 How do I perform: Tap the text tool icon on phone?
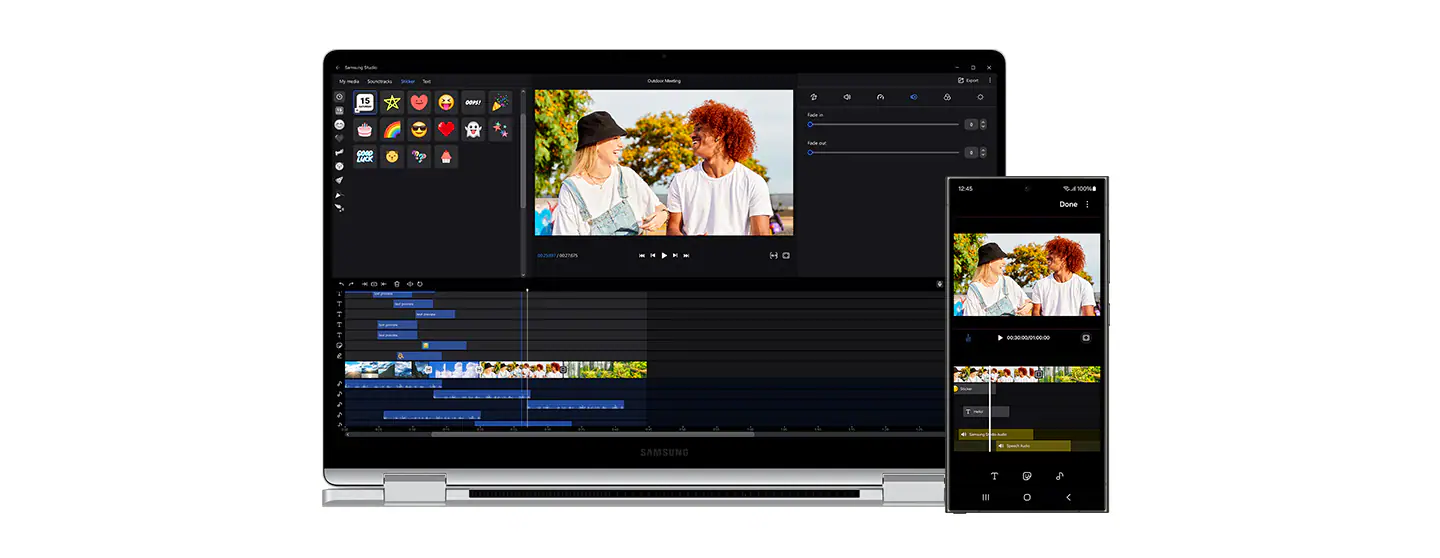(x=994, y=476)
